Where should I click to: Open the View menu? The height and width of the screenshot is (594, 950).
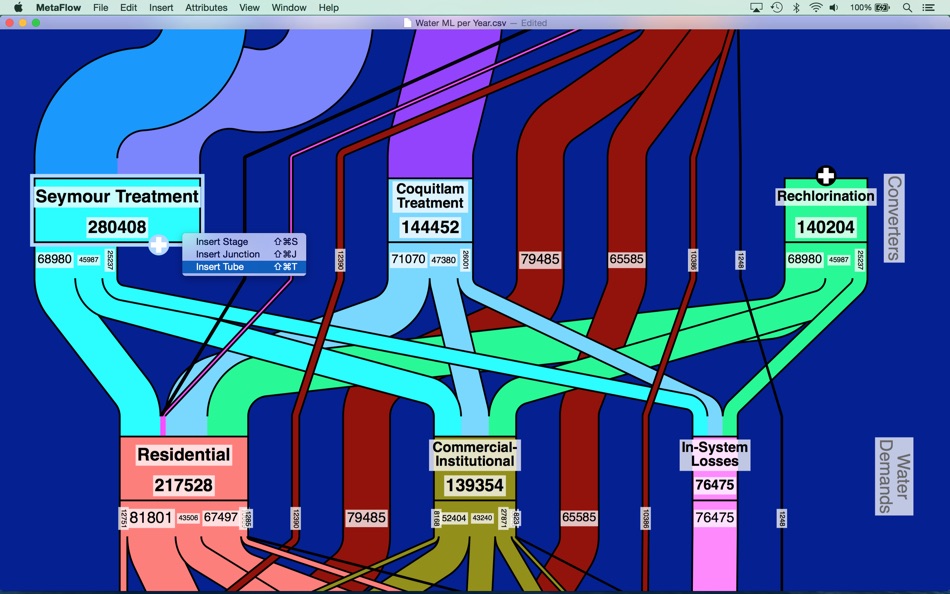coord(249,7)
